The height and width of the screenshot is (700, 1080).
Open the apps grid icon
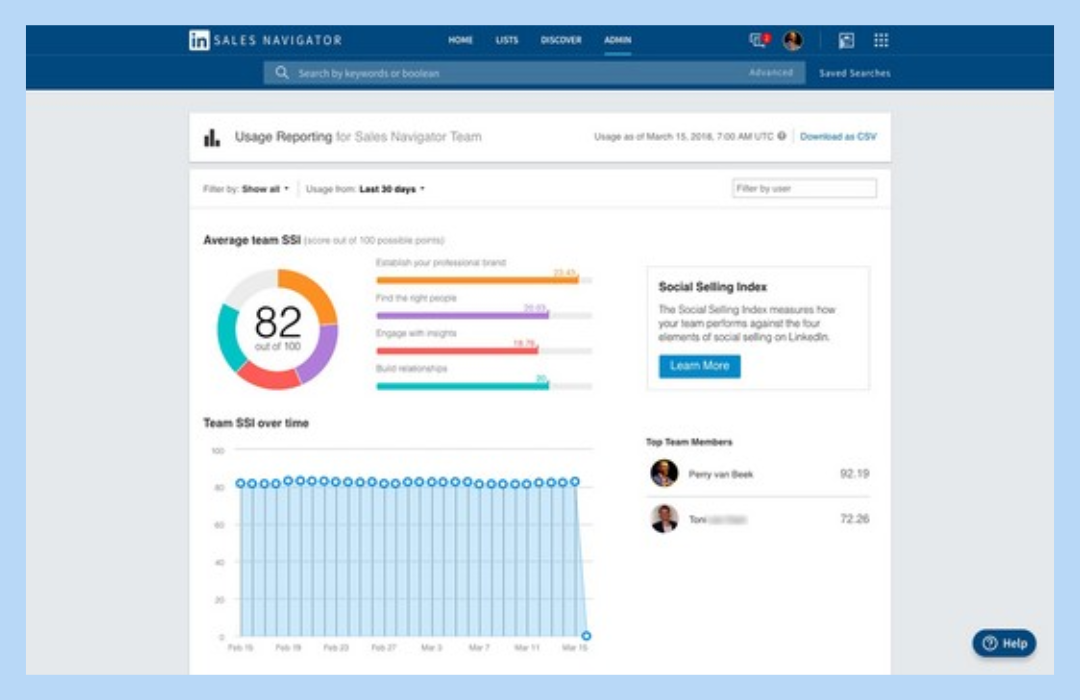coord(881,40)
